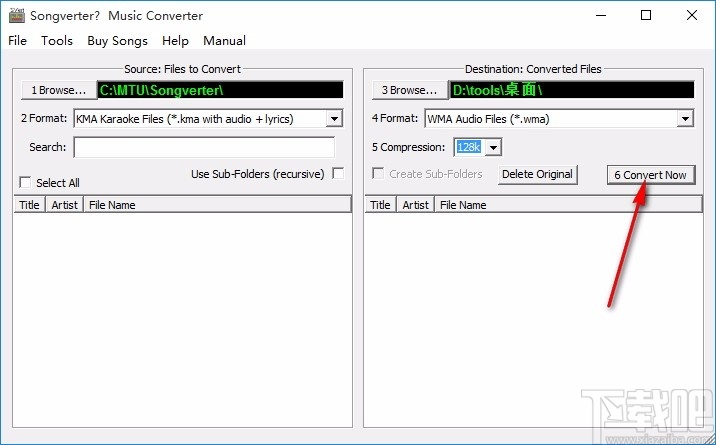Sort destination list by File Name column
The image size is (716, 445).
click(x=569, y=205)
